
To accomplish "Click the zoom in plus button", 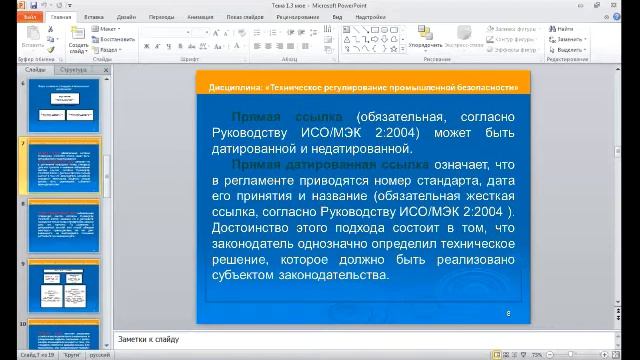I will pos(604,355).
